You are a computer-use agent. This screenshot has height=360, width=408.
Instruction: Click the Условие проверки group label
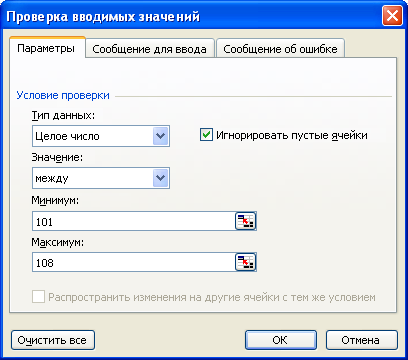[x=63, y=95]
